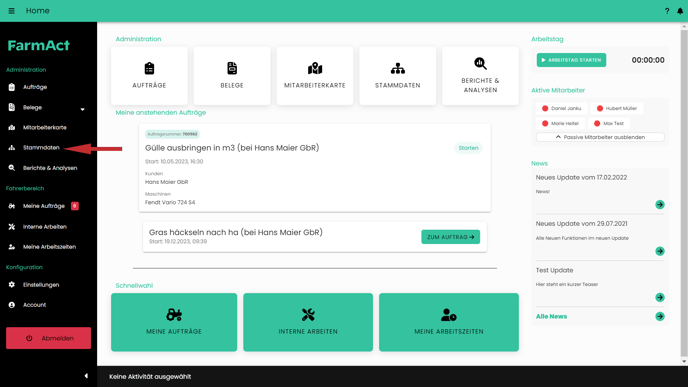Click the Auftragsnummer tag
Viewport: 688px width, 387px height.
click(172, 134)
